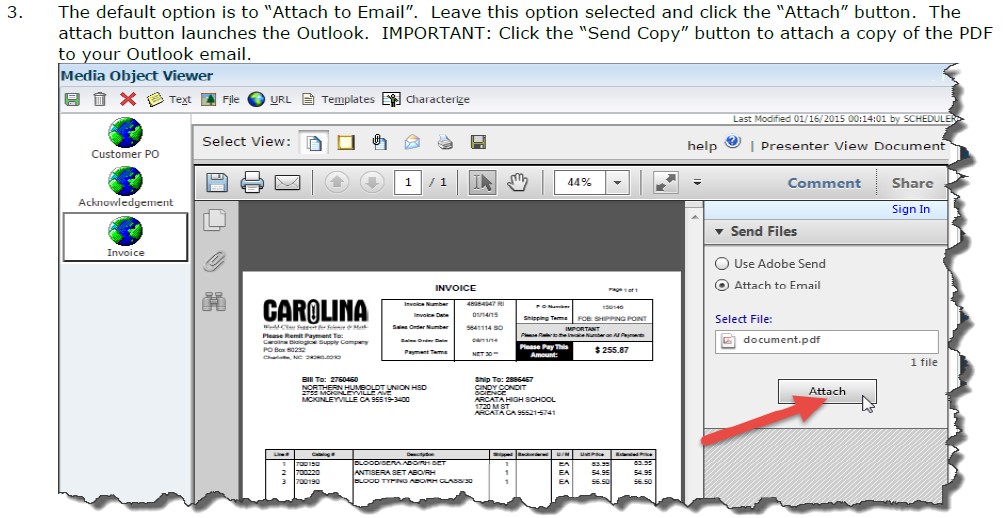Click the fit-to-window expand arrows icon

coord(666,183)
